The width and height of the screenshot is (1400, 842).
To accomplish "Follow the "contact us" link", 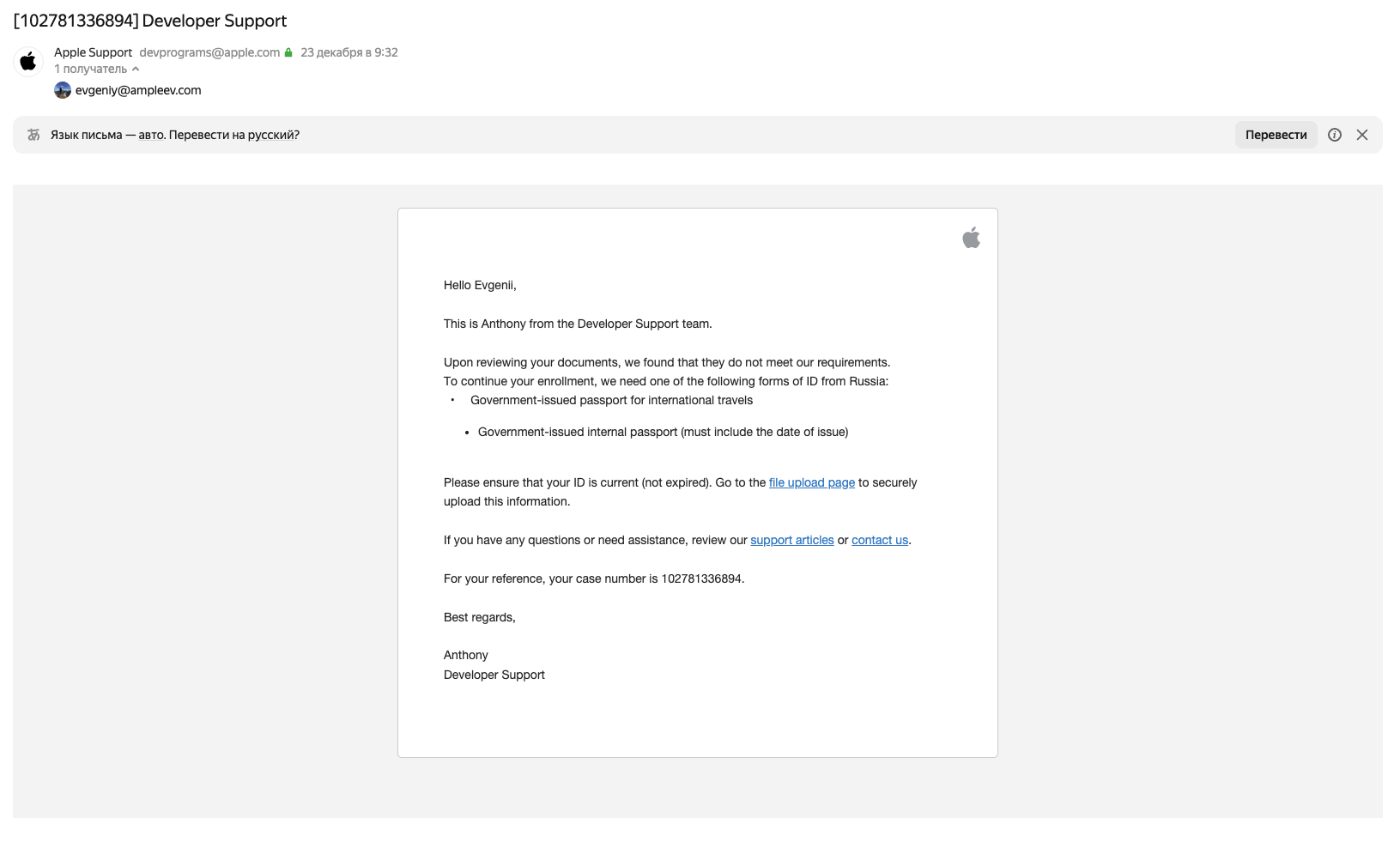I will coord(879,540).
